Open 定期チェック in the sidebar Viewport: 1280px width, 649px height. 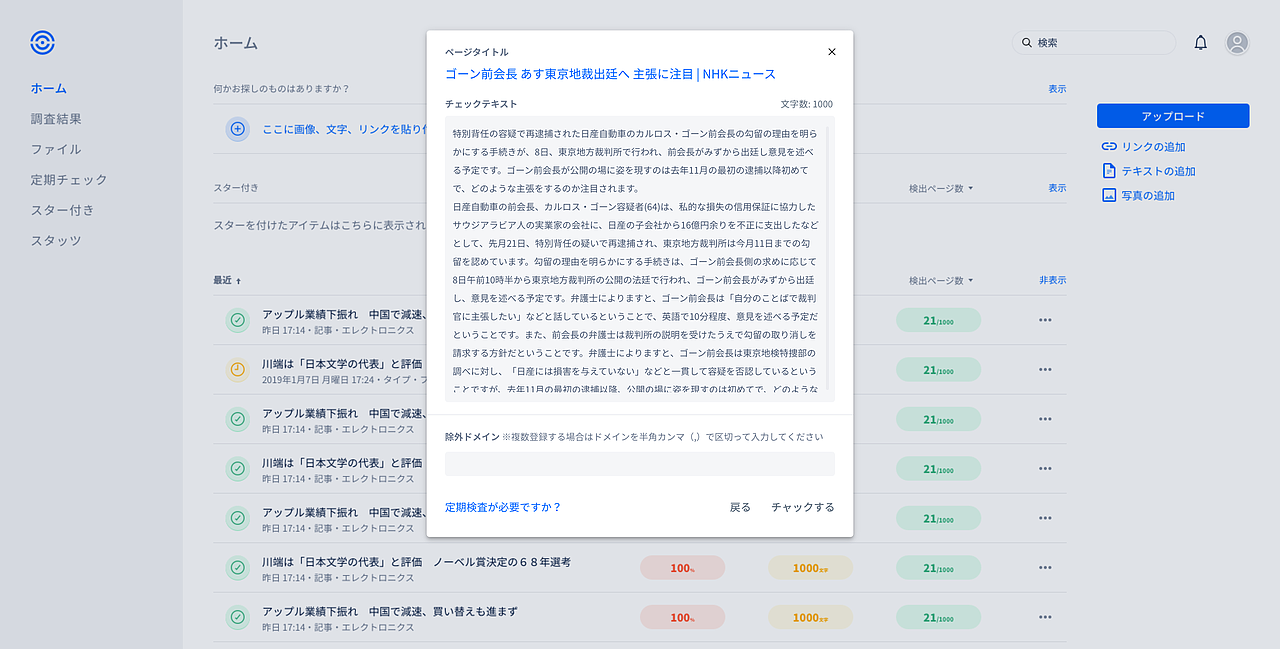click(x=69, y=180)
